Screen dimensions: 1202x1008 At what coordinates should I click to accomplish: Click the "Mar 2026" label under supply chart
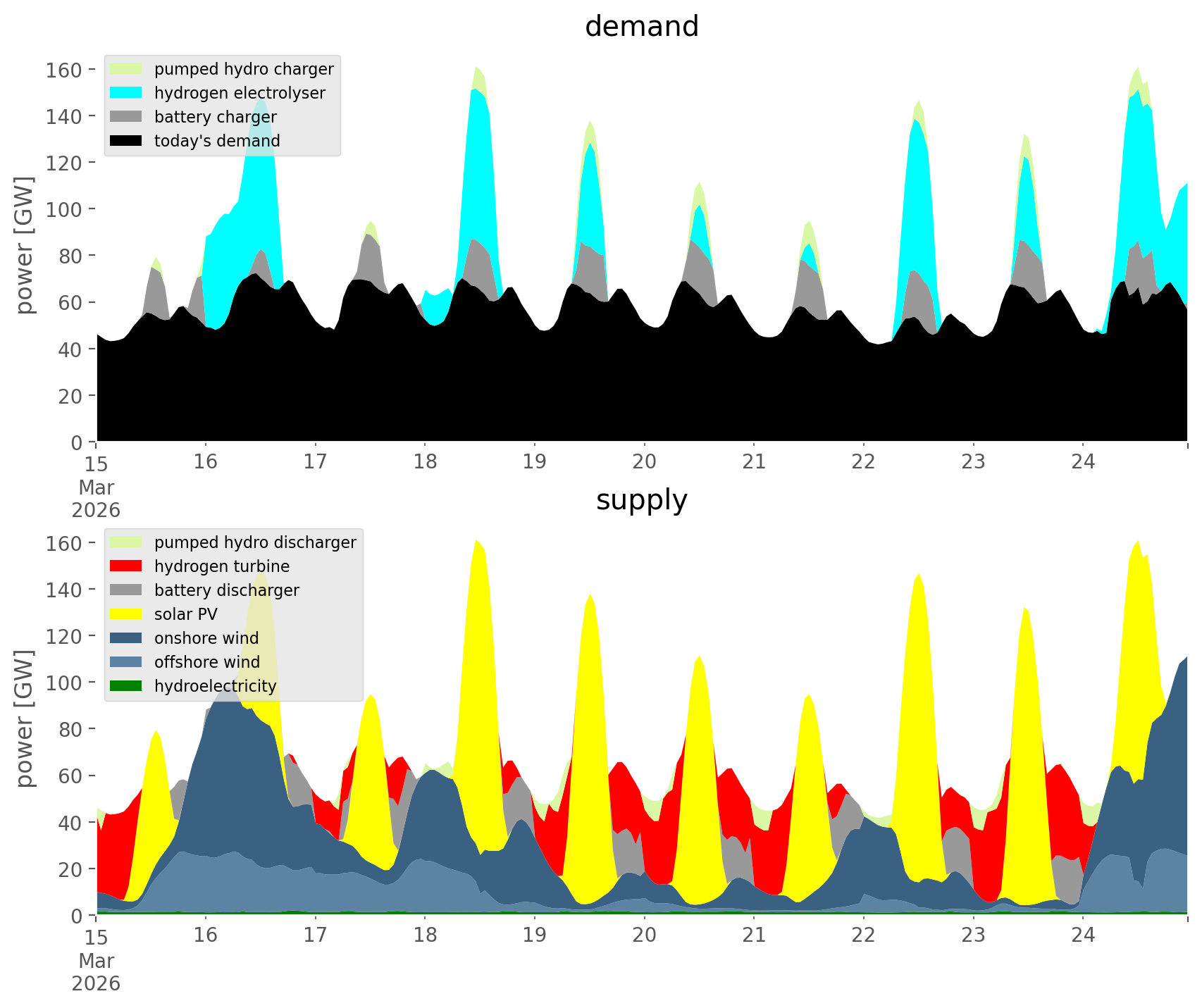tap(96, 972)
